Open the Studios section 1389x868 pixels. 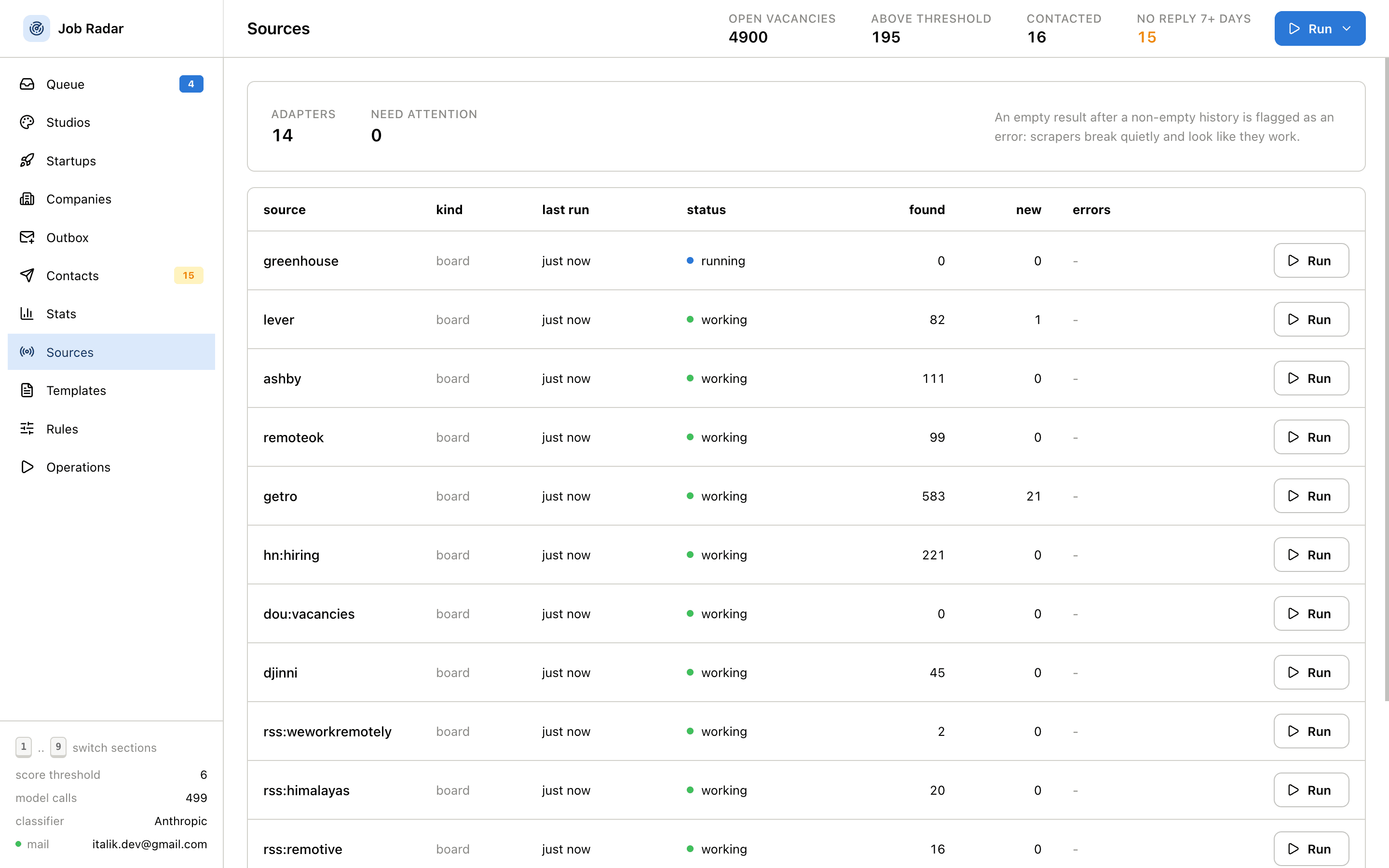pos(111,122)
